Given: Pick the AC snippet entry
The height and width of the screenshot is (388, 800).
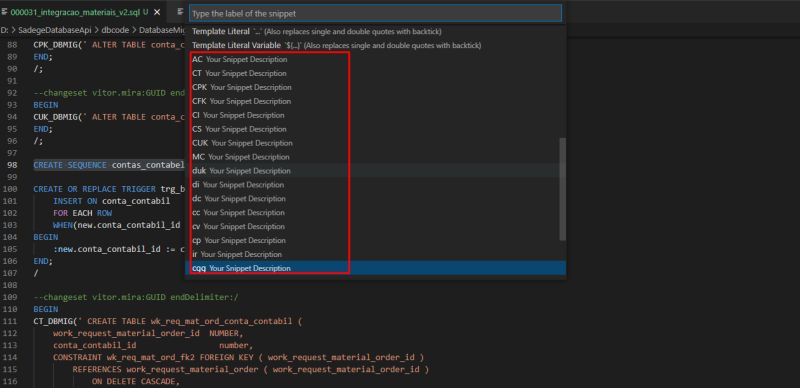Looking at the screenshot, I should (376, 59).
